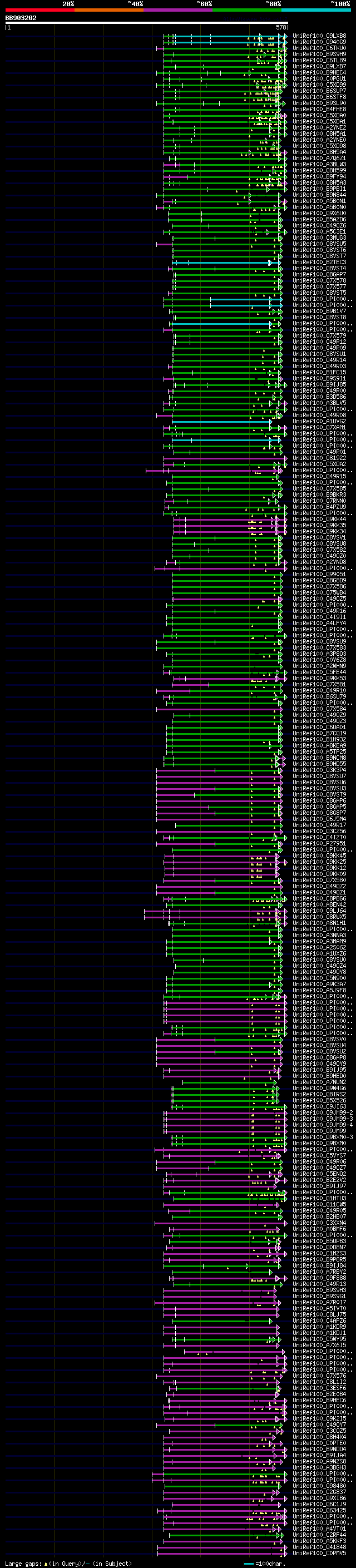Image resolution: width=356 pixels, height=1568 pixels.
Task: Click the orange ~40% identity legend bar
Action: click(109, 10)
